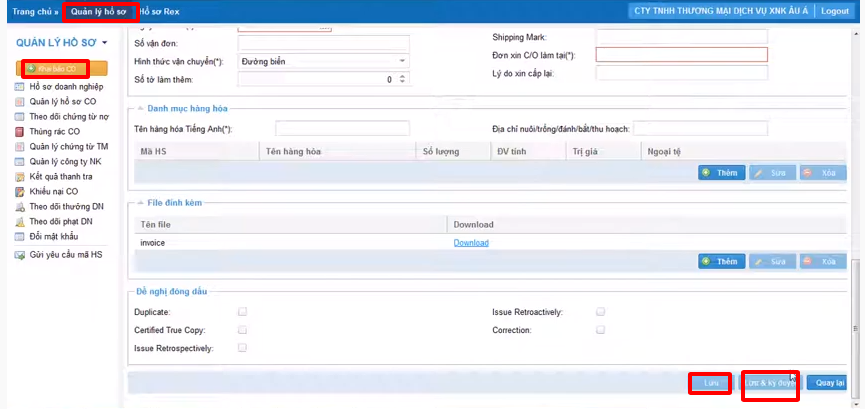The height and width of the screenshot is (409, 865).
Task: Expand QUẢN LÝ HỒ SƠ sidebar menu
Action: pyautogui.click(x=104, y=43)
